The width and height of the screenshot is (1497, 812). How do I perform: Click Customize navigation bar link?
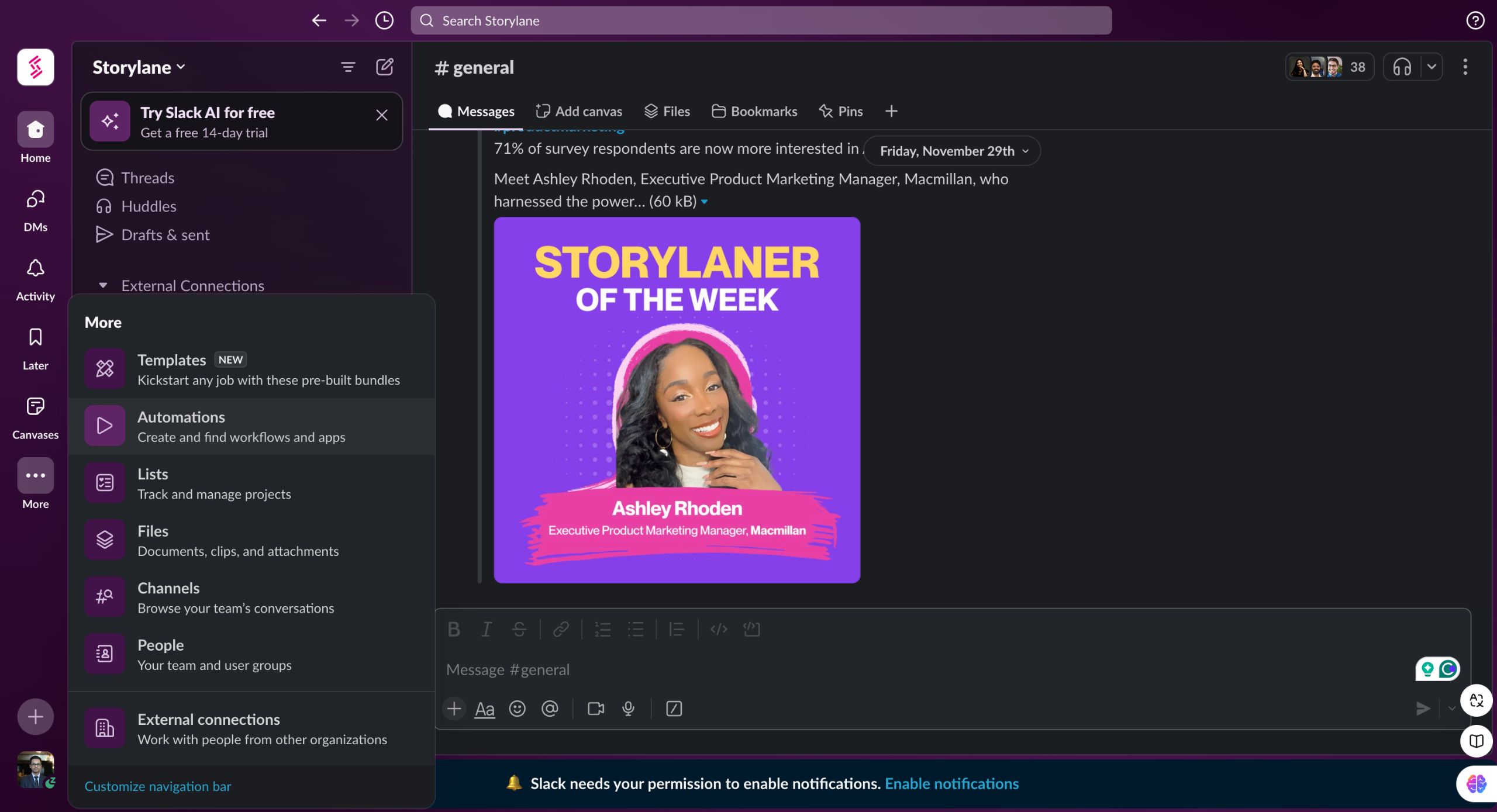tap(158, 786)
